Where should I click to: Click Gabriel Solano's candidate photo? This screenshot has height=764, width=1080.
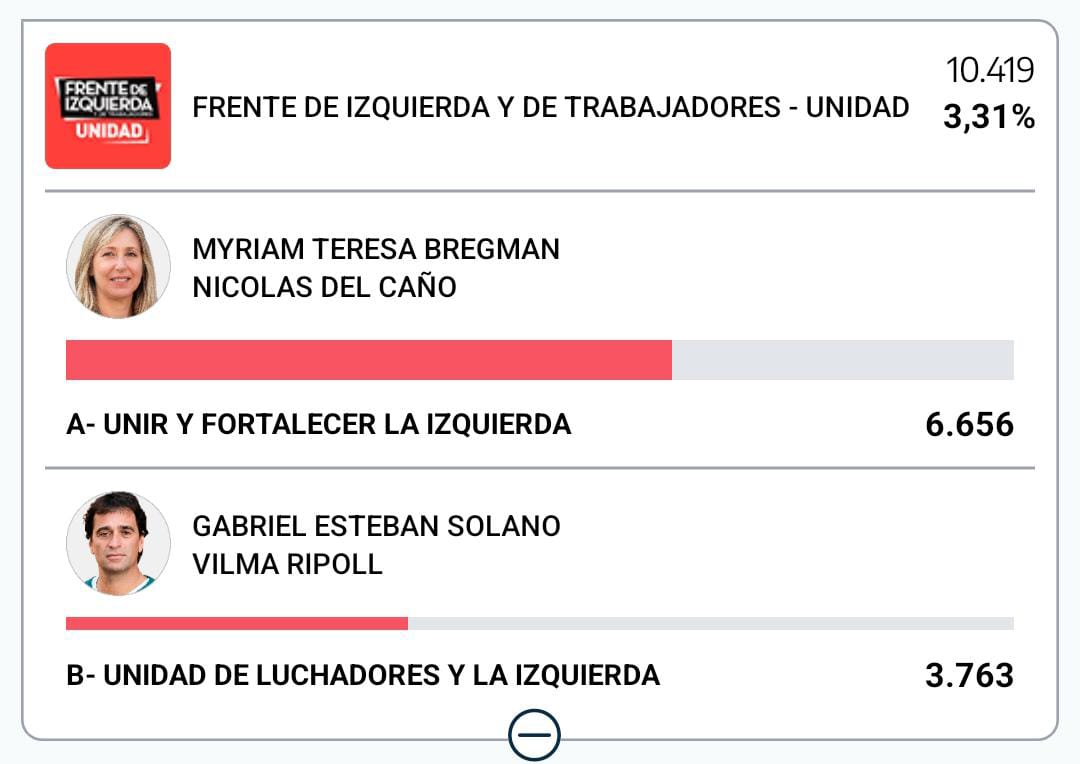pyautogui.click(x=118, y=543)
